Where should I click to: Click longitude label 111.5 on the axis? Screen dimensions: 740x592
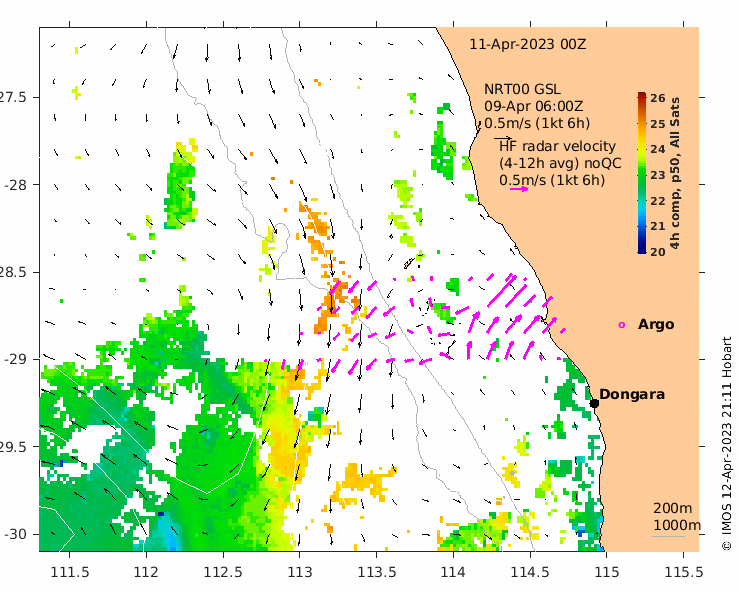[70, 572]
